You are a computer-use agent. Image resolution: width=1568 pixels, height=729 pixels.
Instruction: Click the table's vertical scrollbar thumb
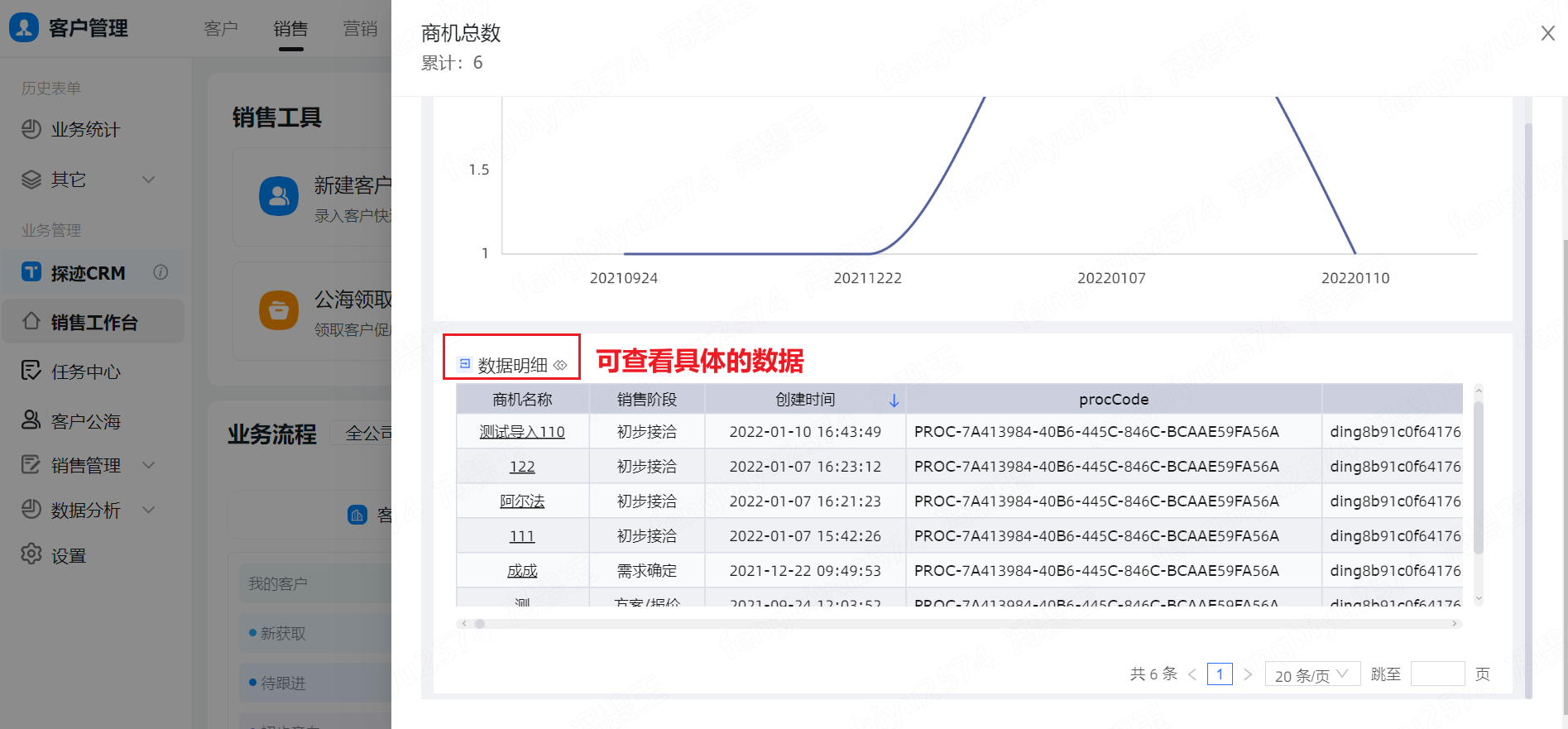(1479, 477)
